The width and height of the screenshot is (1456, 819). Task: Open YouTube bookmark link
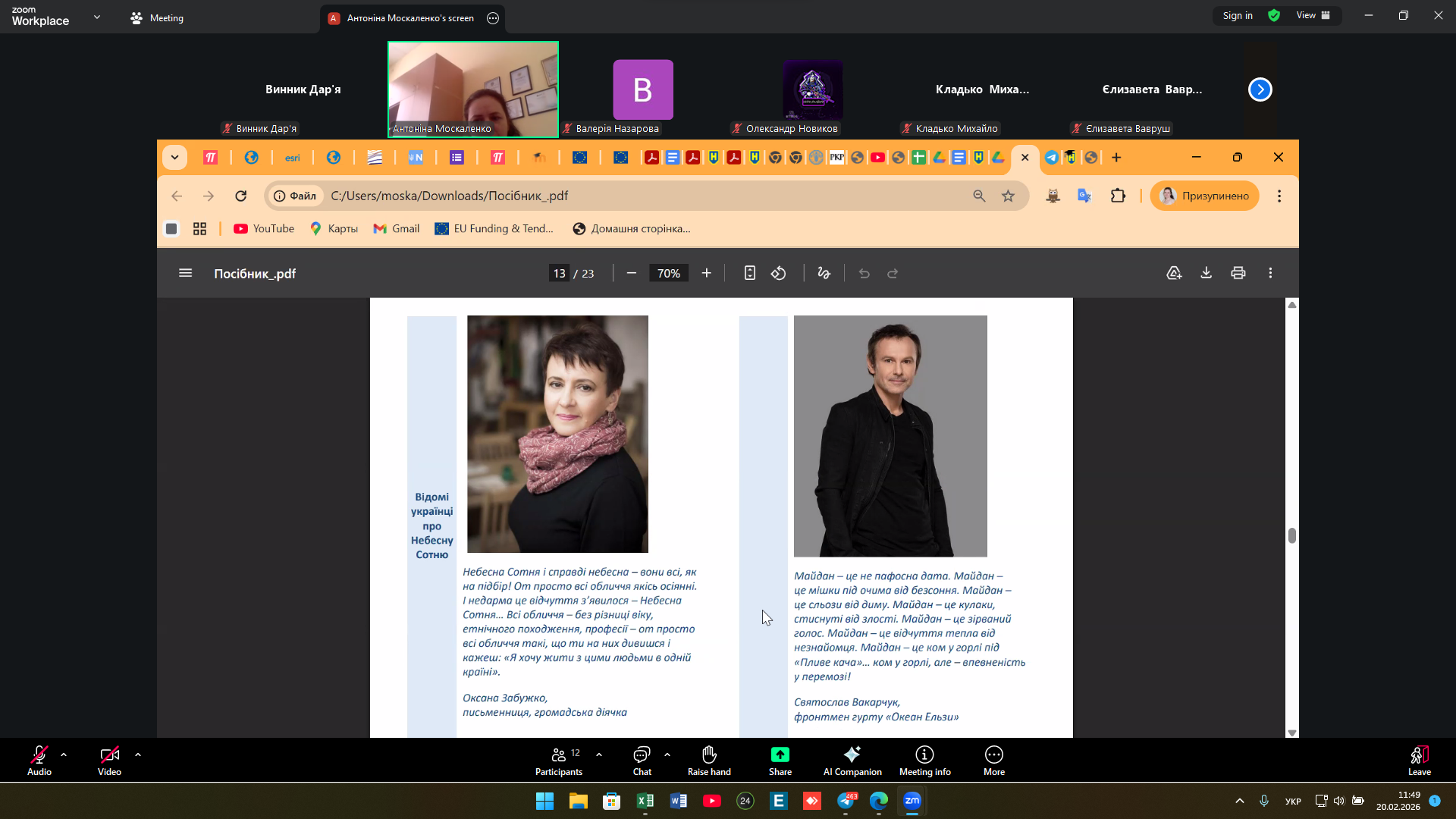[x=264, y=229]
